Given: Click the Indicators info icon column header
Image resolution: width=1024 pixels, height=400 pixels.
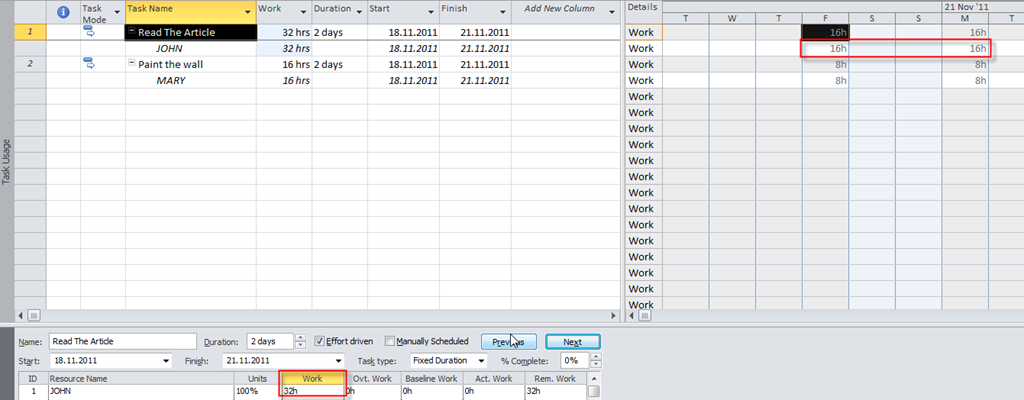Looking at the screenshot, I should pyautogui.click(x=64, y=12).
